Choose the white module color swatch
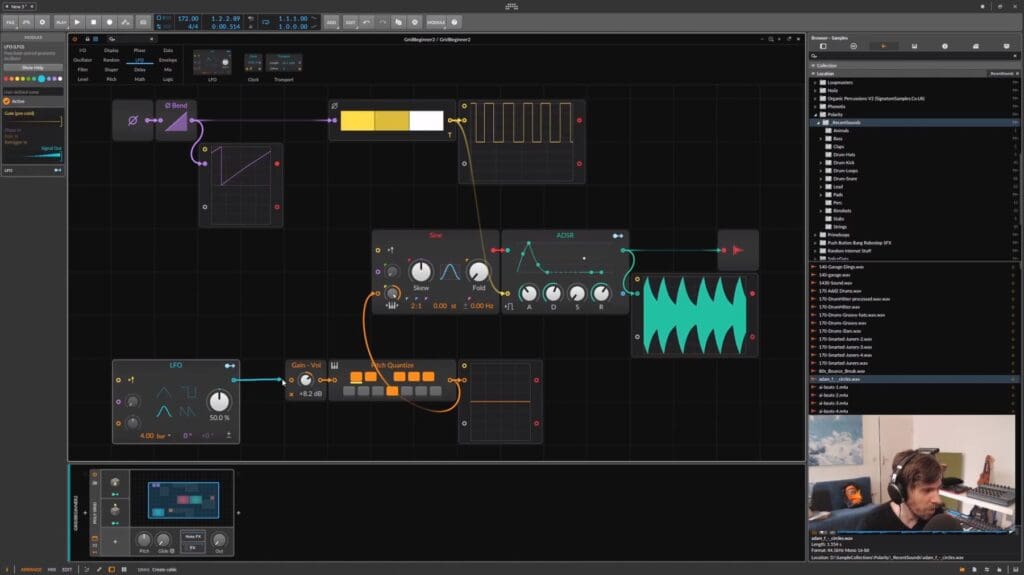The width and height of the screenshot is (1024, 575). pyautogui.click(x=60, y=79)
